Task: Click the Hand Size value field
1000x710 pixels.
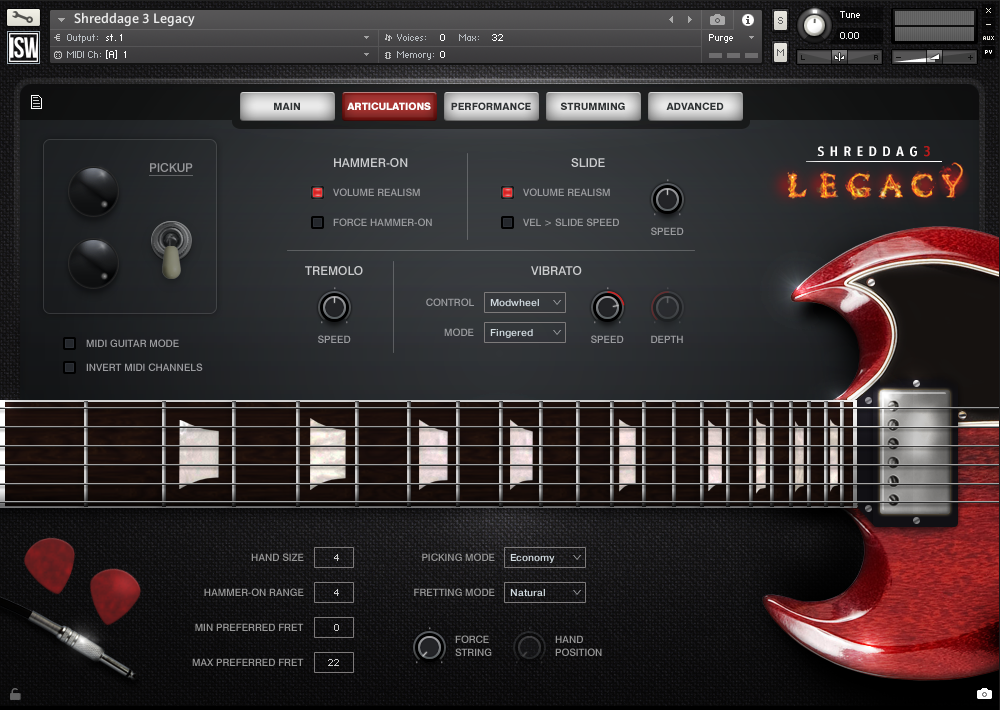Action: click(x=334, y=557)
